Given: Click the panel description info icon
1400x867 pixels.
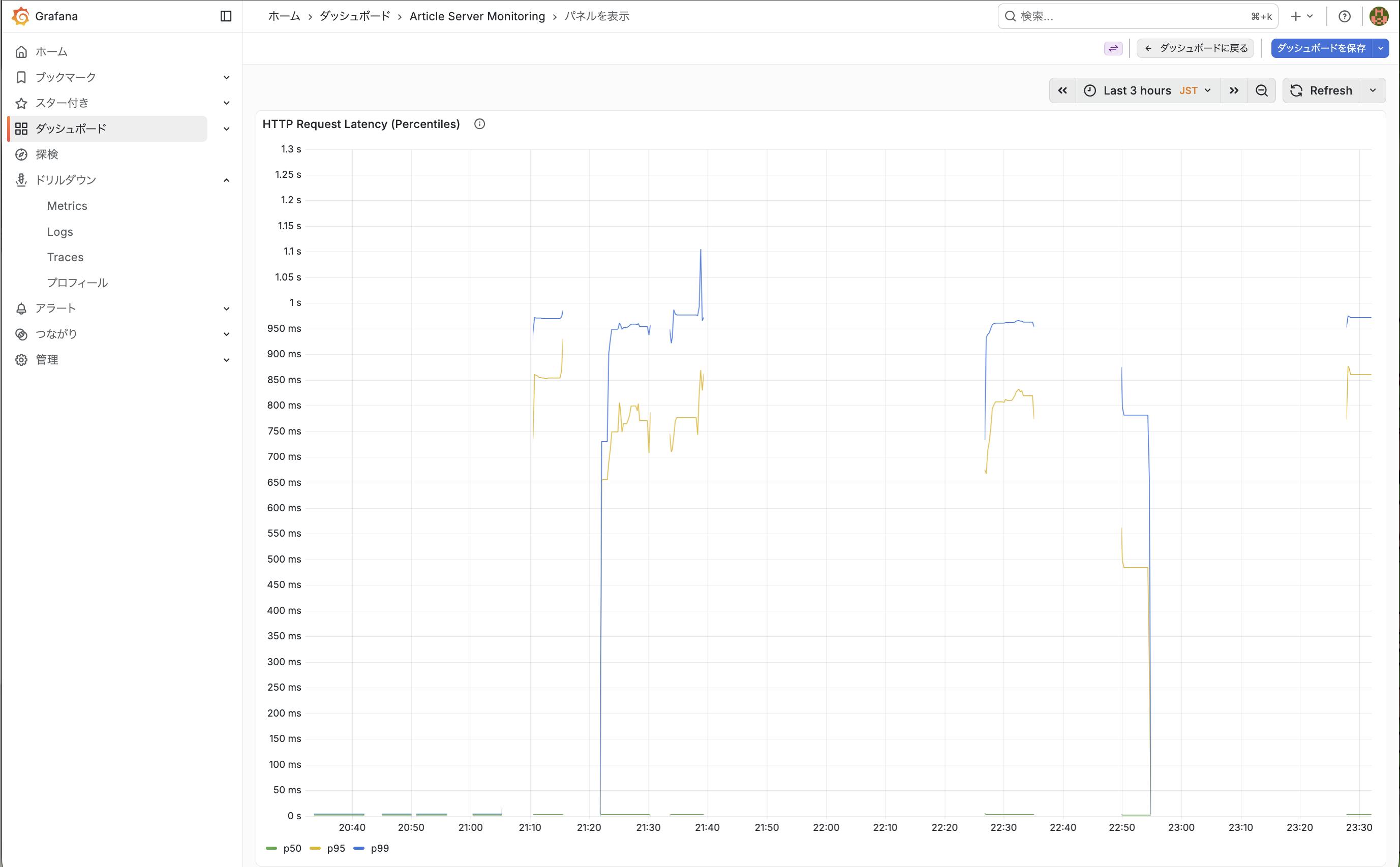Looking at the screenshot, I should click(x=479, y=124).
